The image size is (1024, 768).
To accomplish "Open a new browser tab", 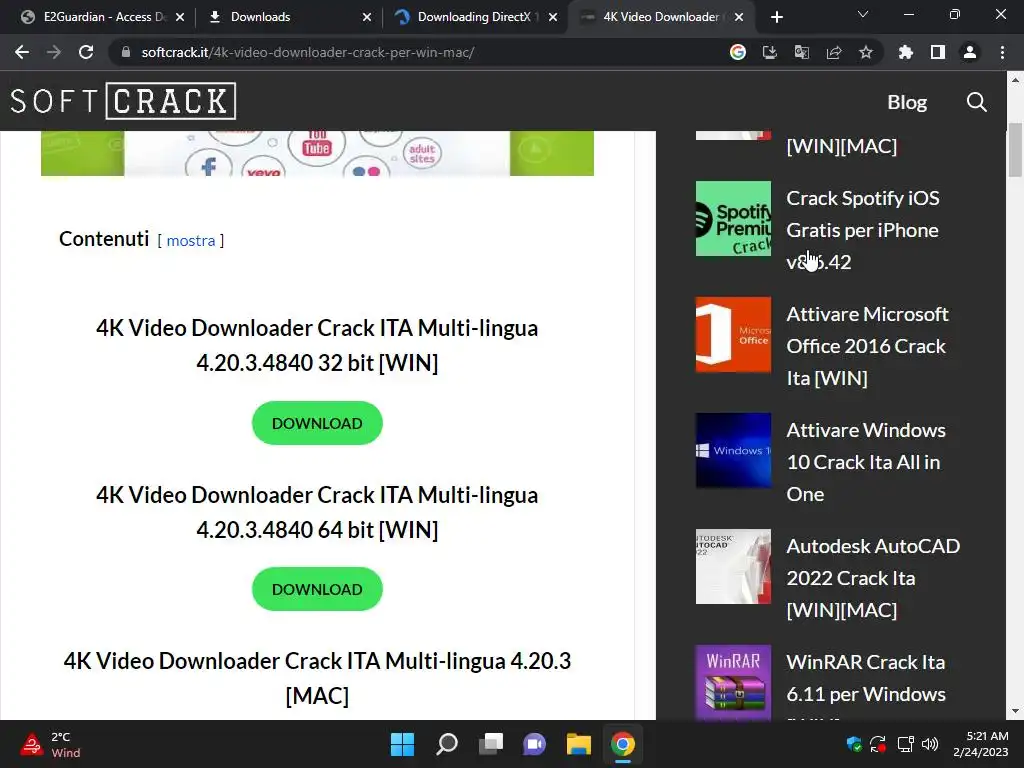I will click(776, 17).
